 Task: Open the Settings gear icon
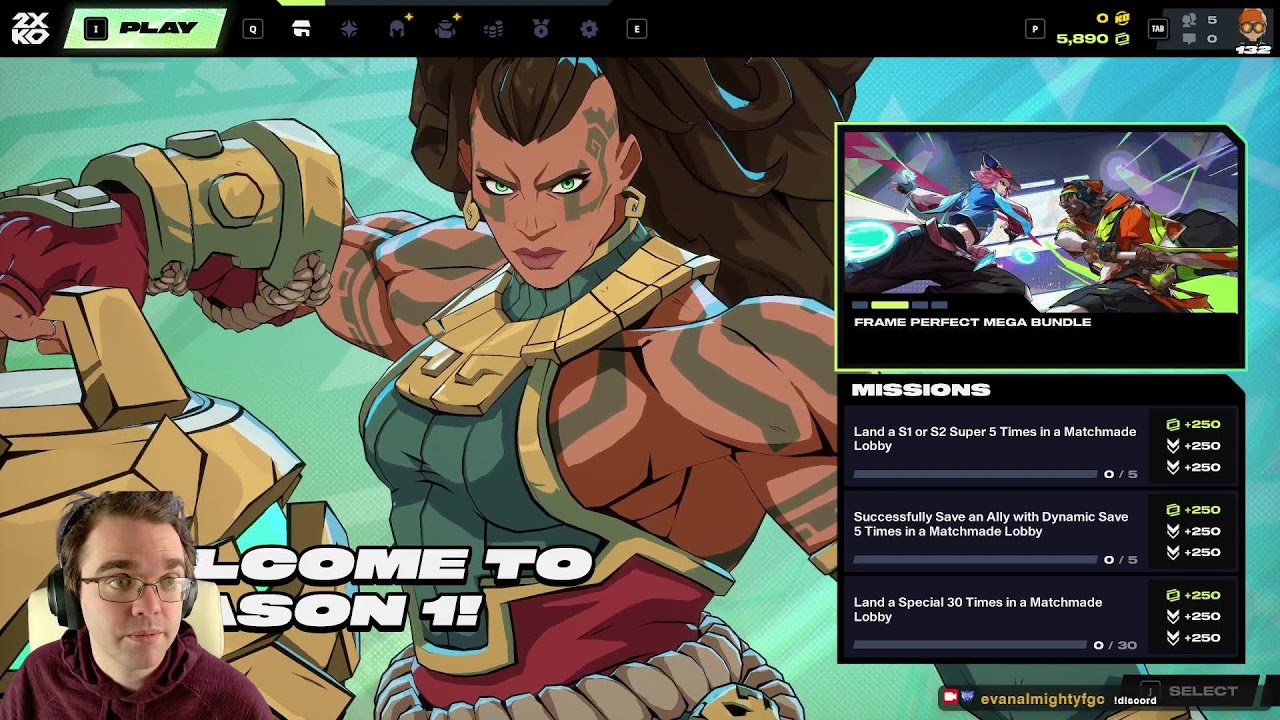589,29
